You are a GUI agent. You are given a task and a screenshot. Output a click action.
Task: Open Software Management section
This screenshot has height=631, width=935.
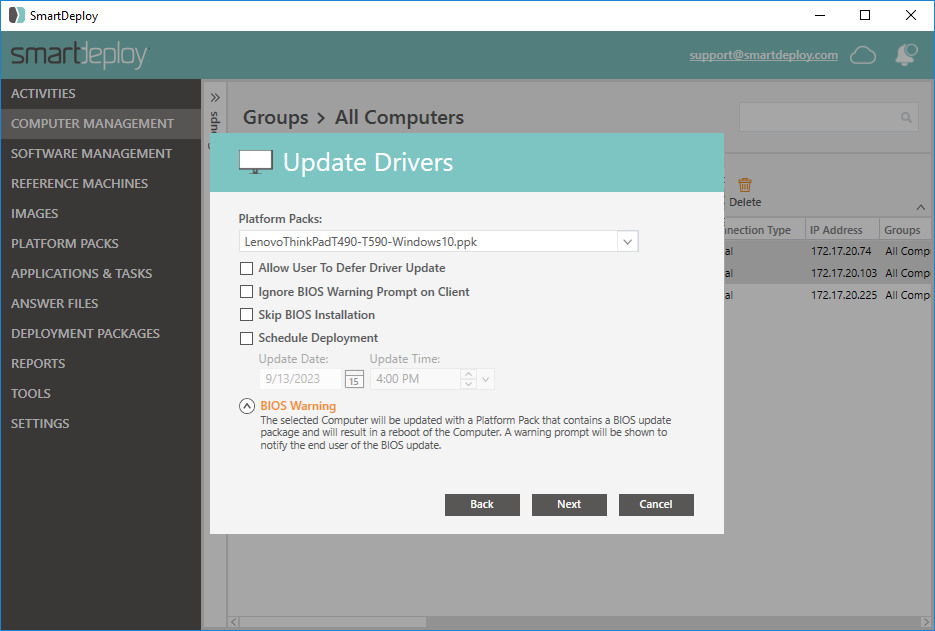click(x=101, y=153)
